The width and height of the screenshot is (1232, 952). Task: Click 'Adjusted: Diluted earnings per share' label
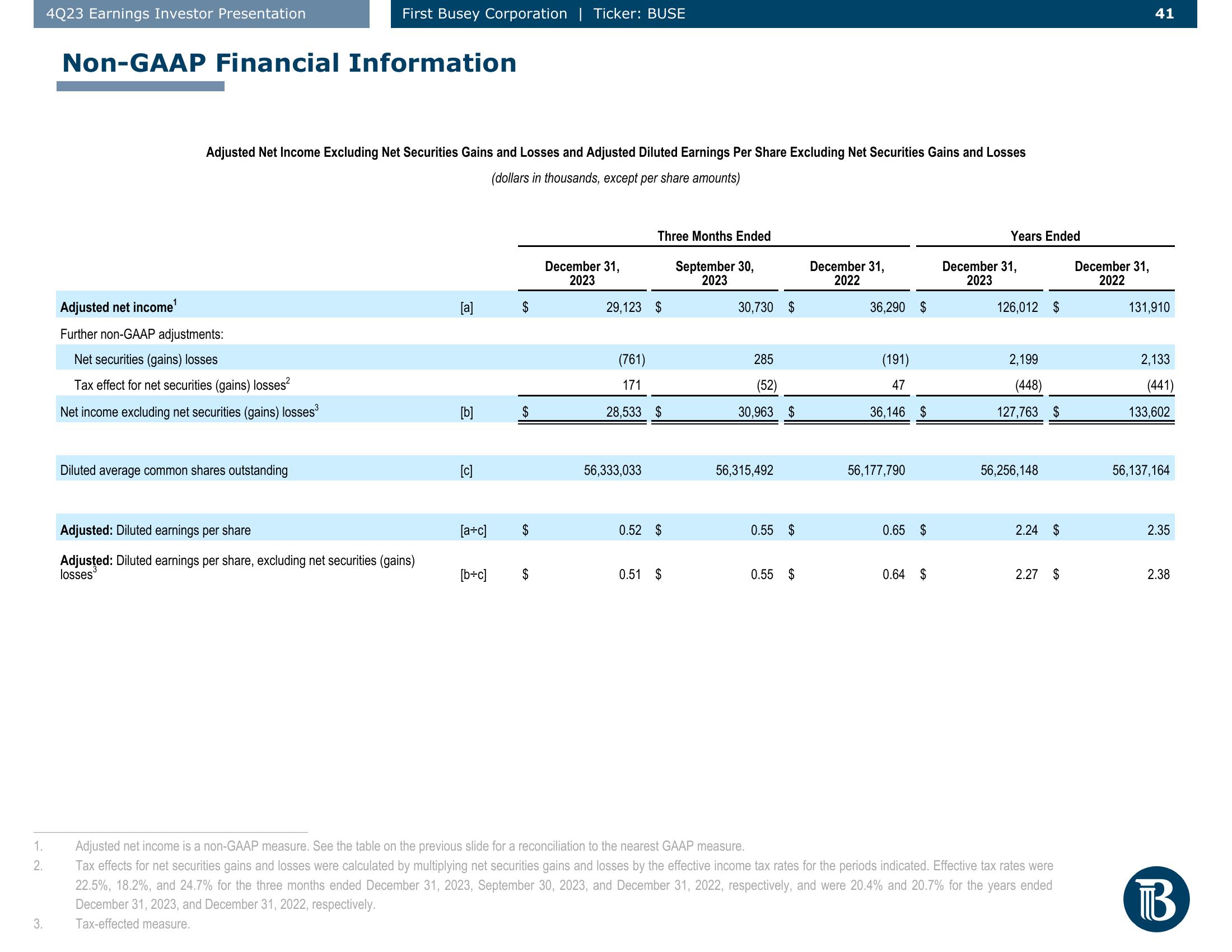pos(155,530)
